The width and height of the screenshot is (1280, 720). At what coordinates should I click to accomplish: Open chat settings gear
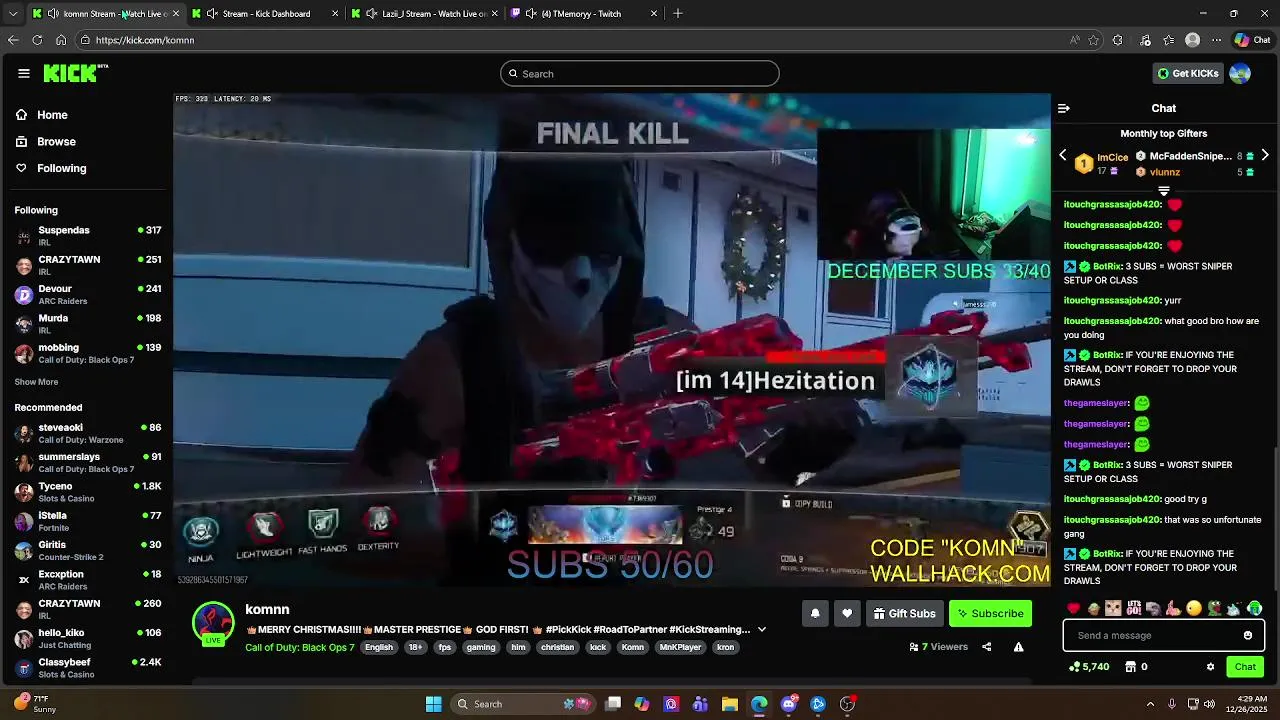[1210, 667]
